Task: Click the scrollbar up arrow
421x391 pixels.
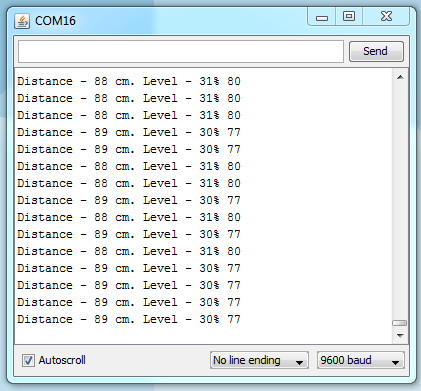Action: [400, 77]
